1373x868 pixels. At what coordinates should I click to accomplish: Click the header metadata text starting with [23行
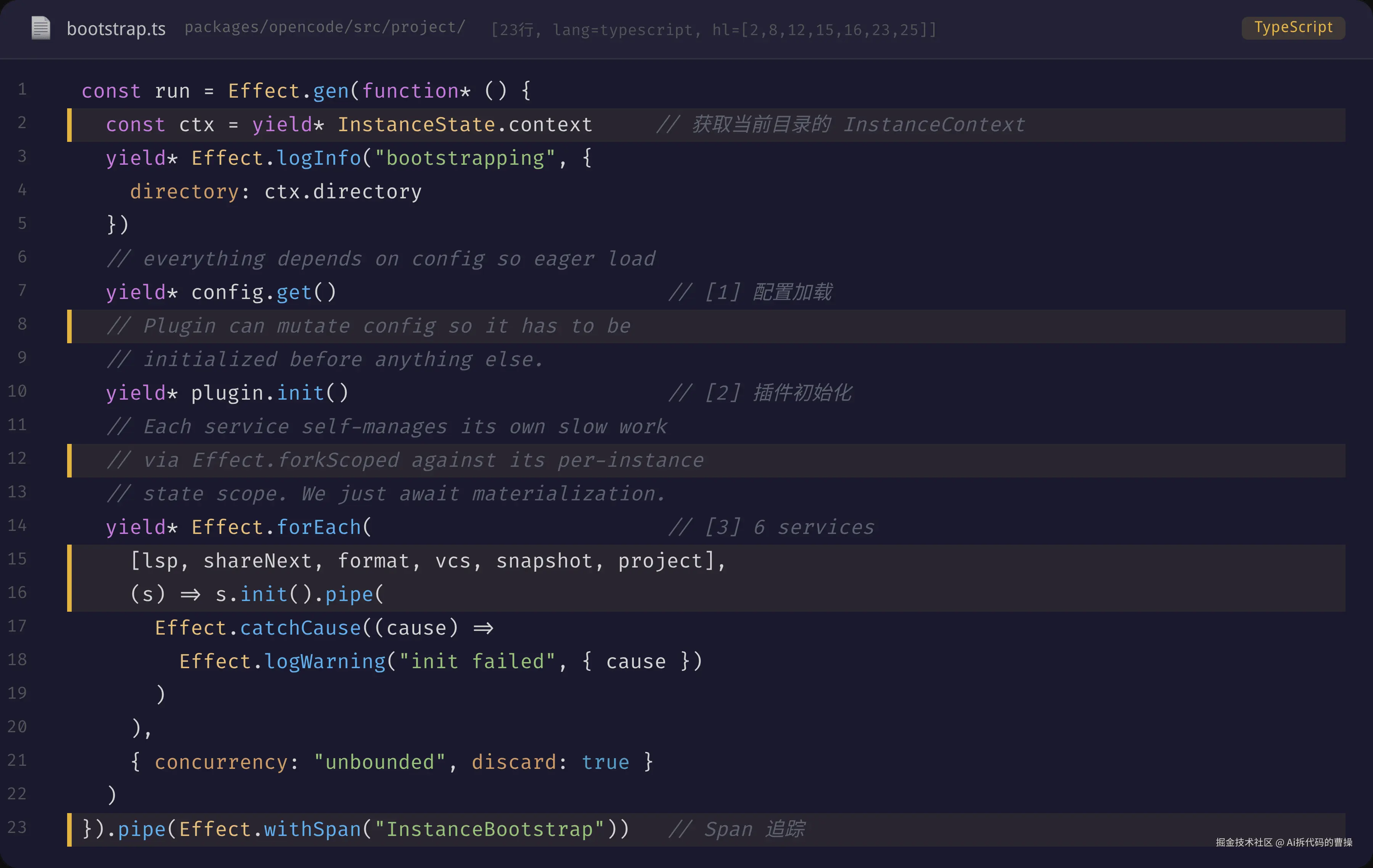click(714, 30)
